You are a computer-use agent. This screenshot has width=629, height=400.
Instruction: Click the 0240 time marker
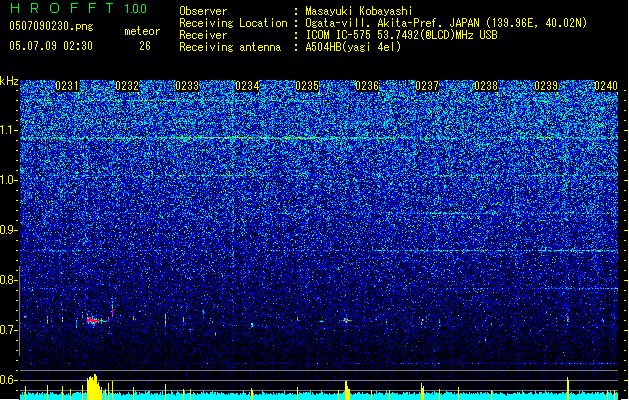click(x=606, y=86)
